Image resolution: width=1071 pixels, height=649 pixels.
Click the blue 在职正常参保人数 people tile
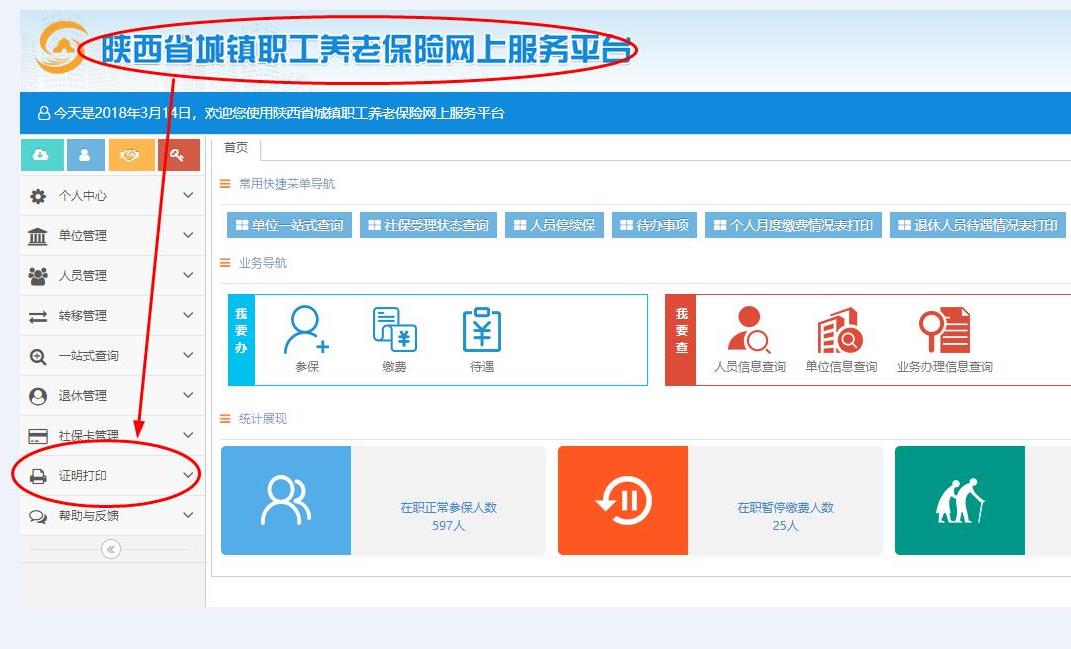point(286,500)
